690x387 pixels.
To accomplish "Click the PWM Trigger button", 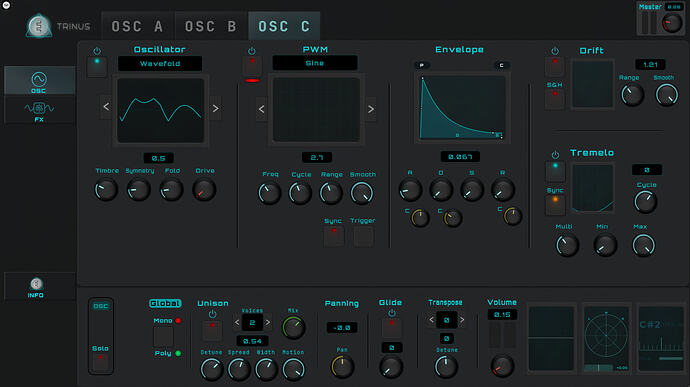I will coord(363,236).
